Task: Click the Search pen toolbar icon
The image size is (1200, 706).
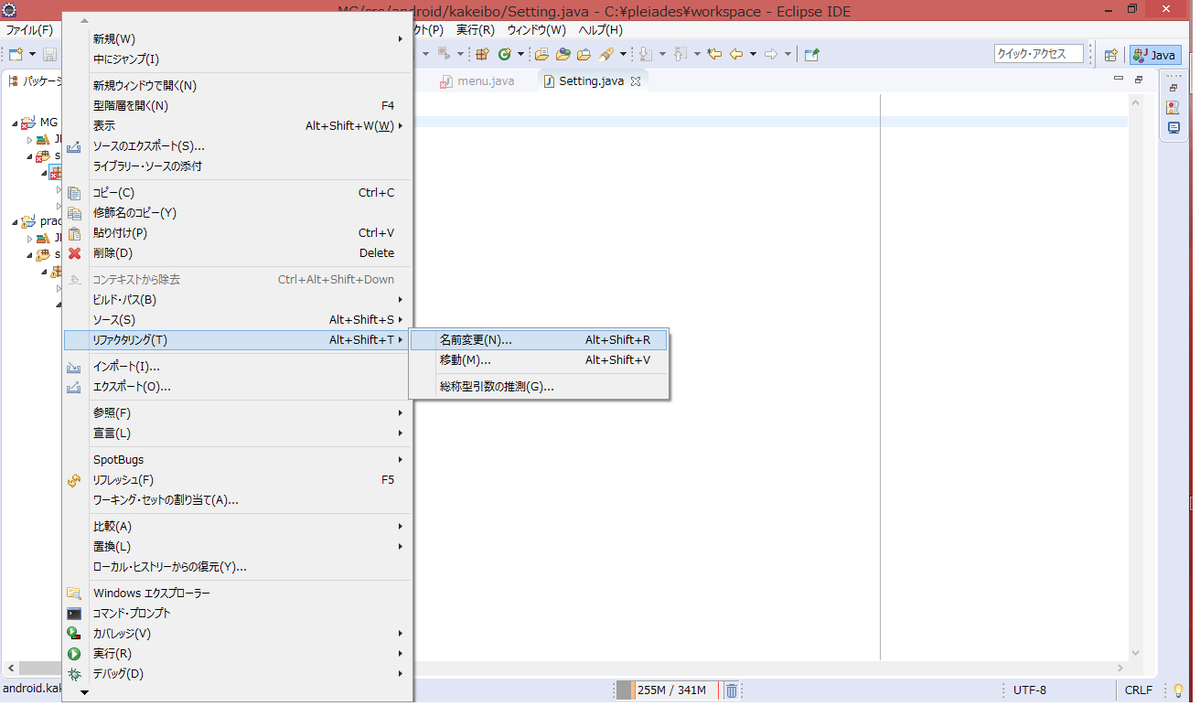Action: (x=606, y=54)
